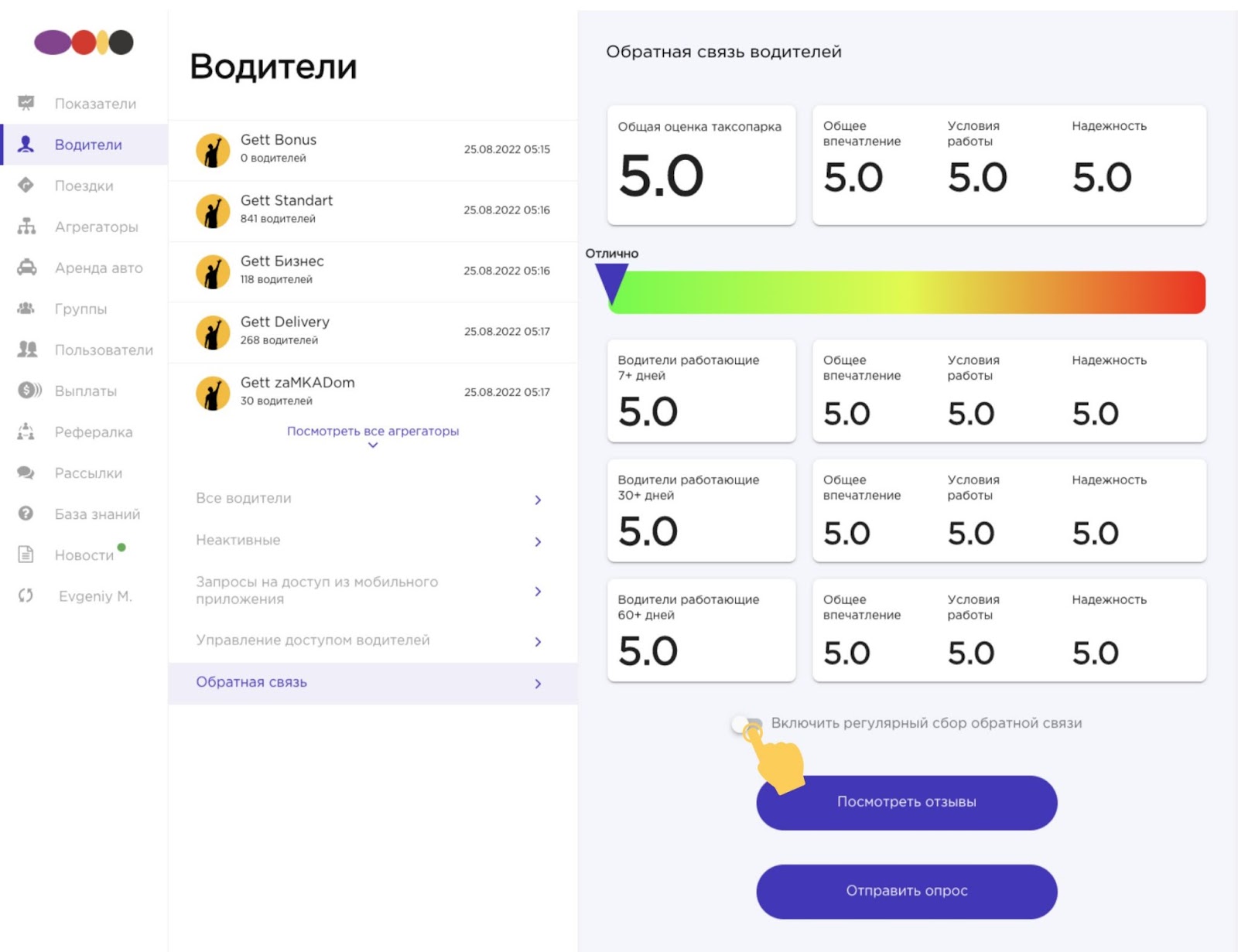Open Агрегаторы in the sidebar menu

point(84,227)
